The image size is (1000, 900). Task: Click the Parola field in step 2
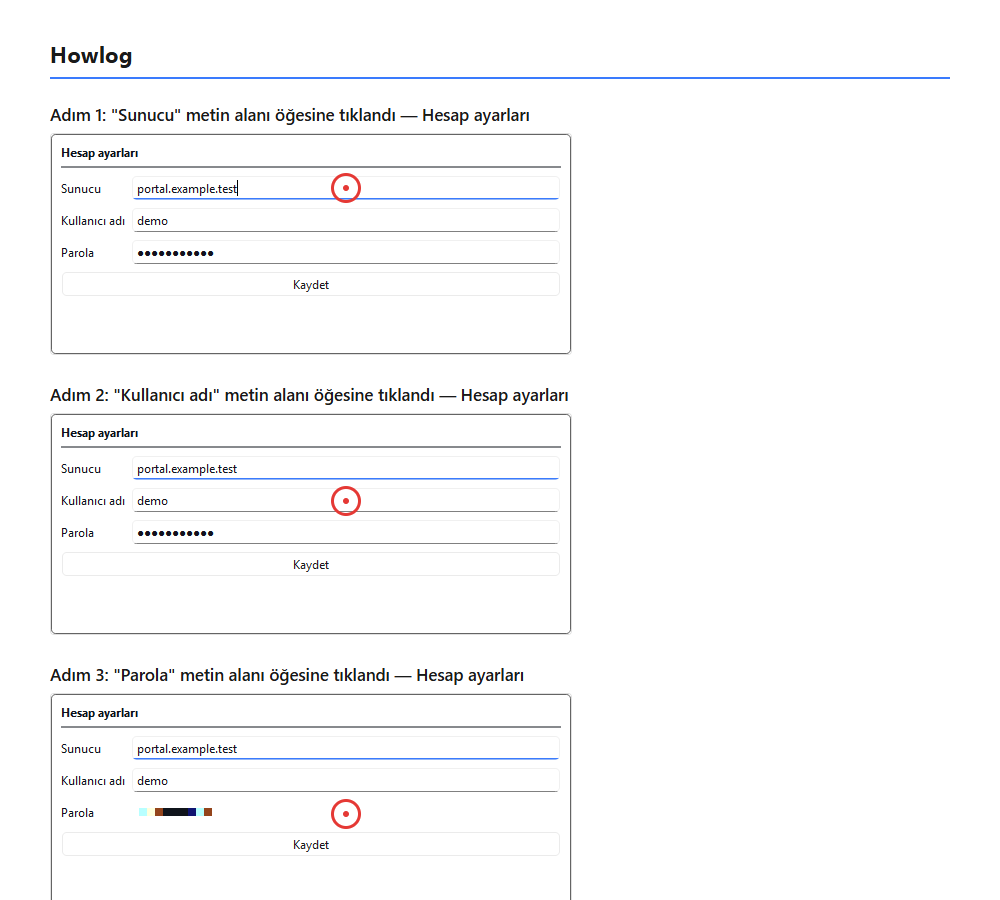pos(346,532)
